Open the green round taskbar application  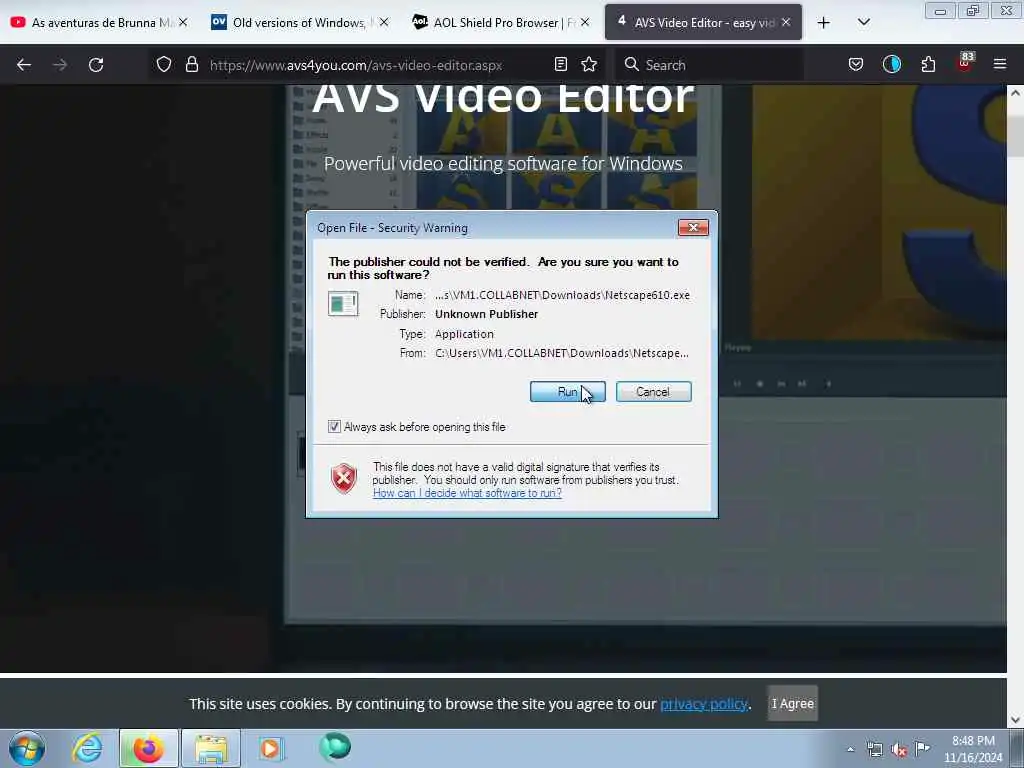click(335, 747)
